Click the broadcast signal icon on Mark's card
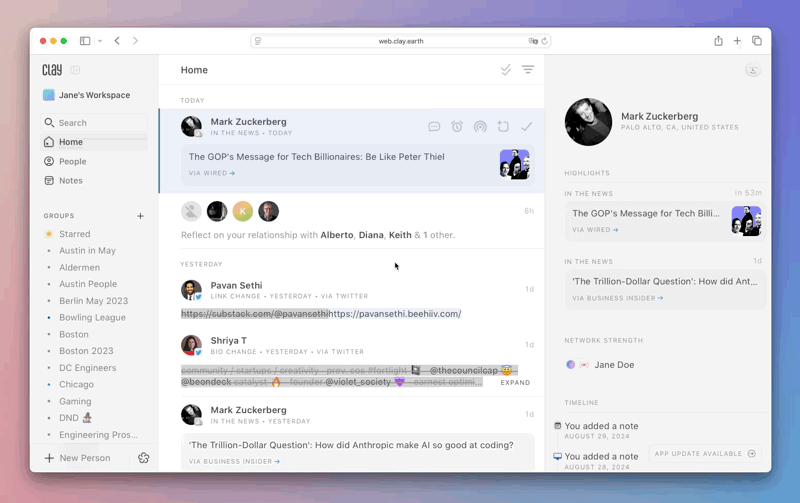 coord(480,127)
